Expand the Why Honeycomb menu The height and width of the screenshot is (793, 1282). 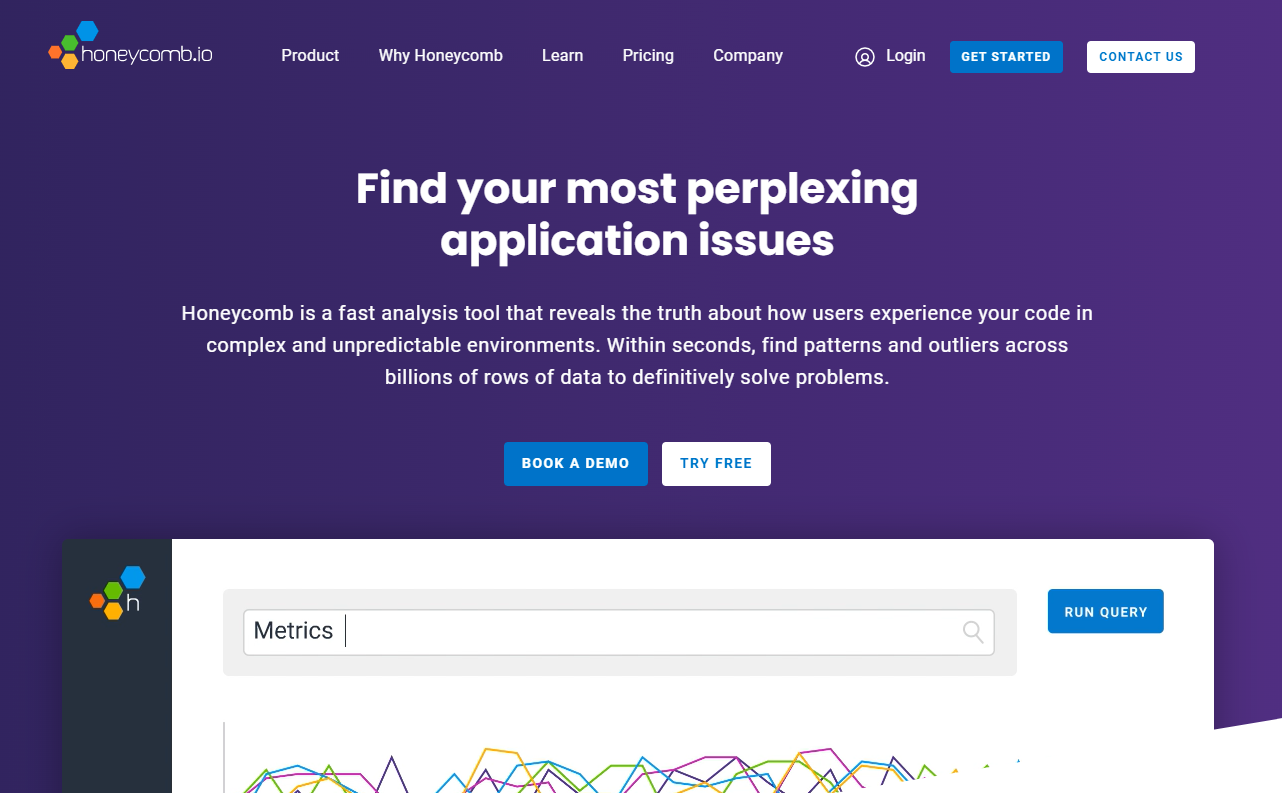tap(440, 56)
